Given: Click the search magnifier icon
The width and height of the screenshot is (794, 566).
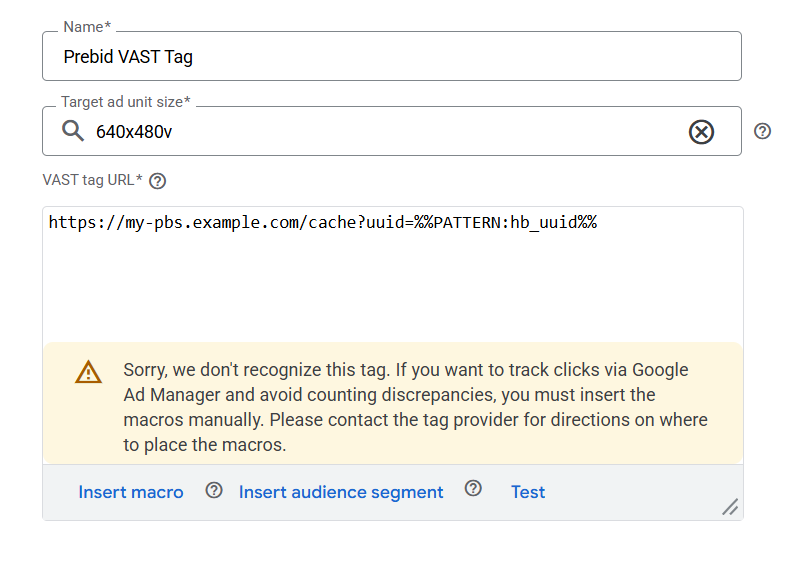Looking at the screenshot, I should point(72,131).
